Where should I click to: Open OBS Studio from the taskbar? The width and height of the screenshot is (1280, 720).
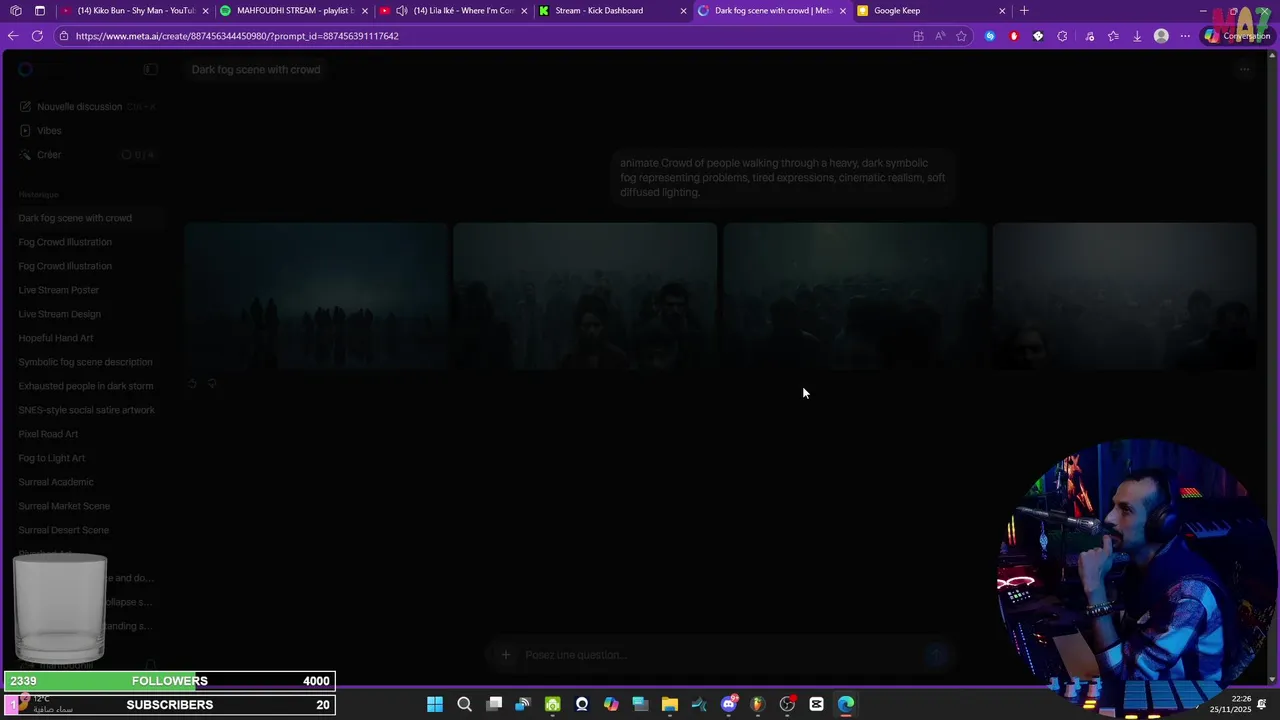(787, 704)
